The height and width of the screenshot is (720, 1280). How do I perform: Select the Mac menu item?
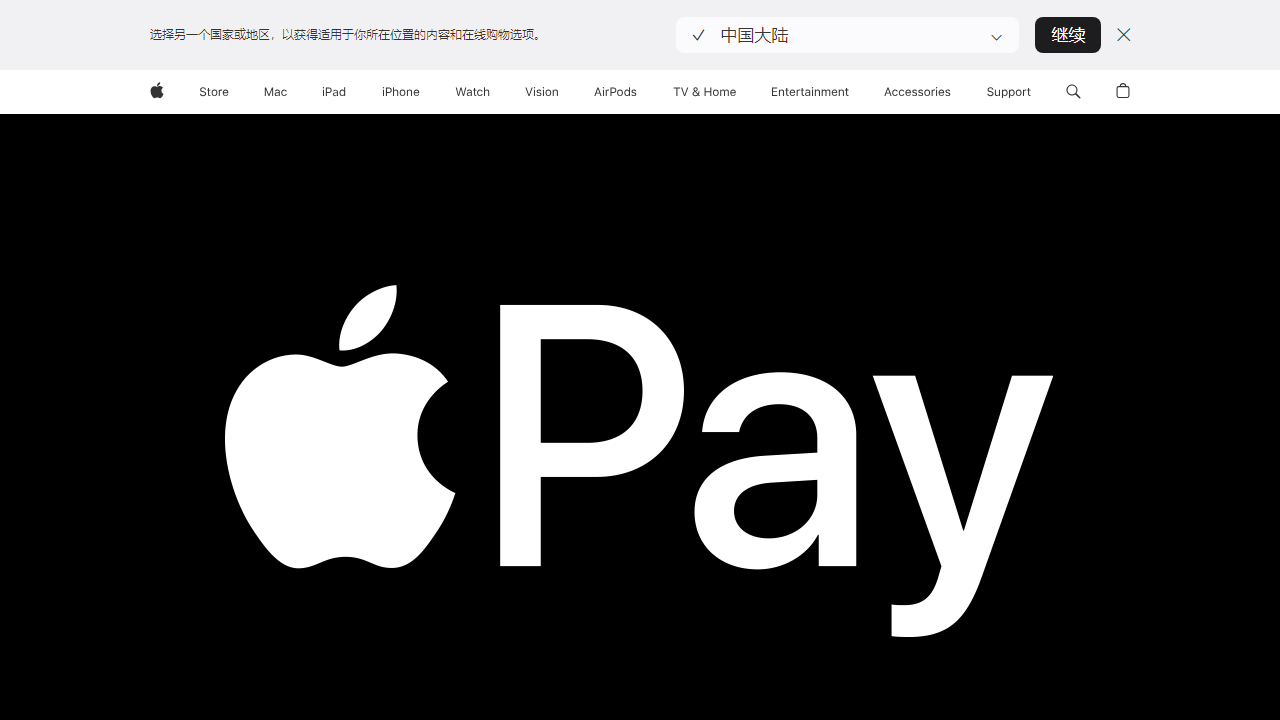(274, 91)
